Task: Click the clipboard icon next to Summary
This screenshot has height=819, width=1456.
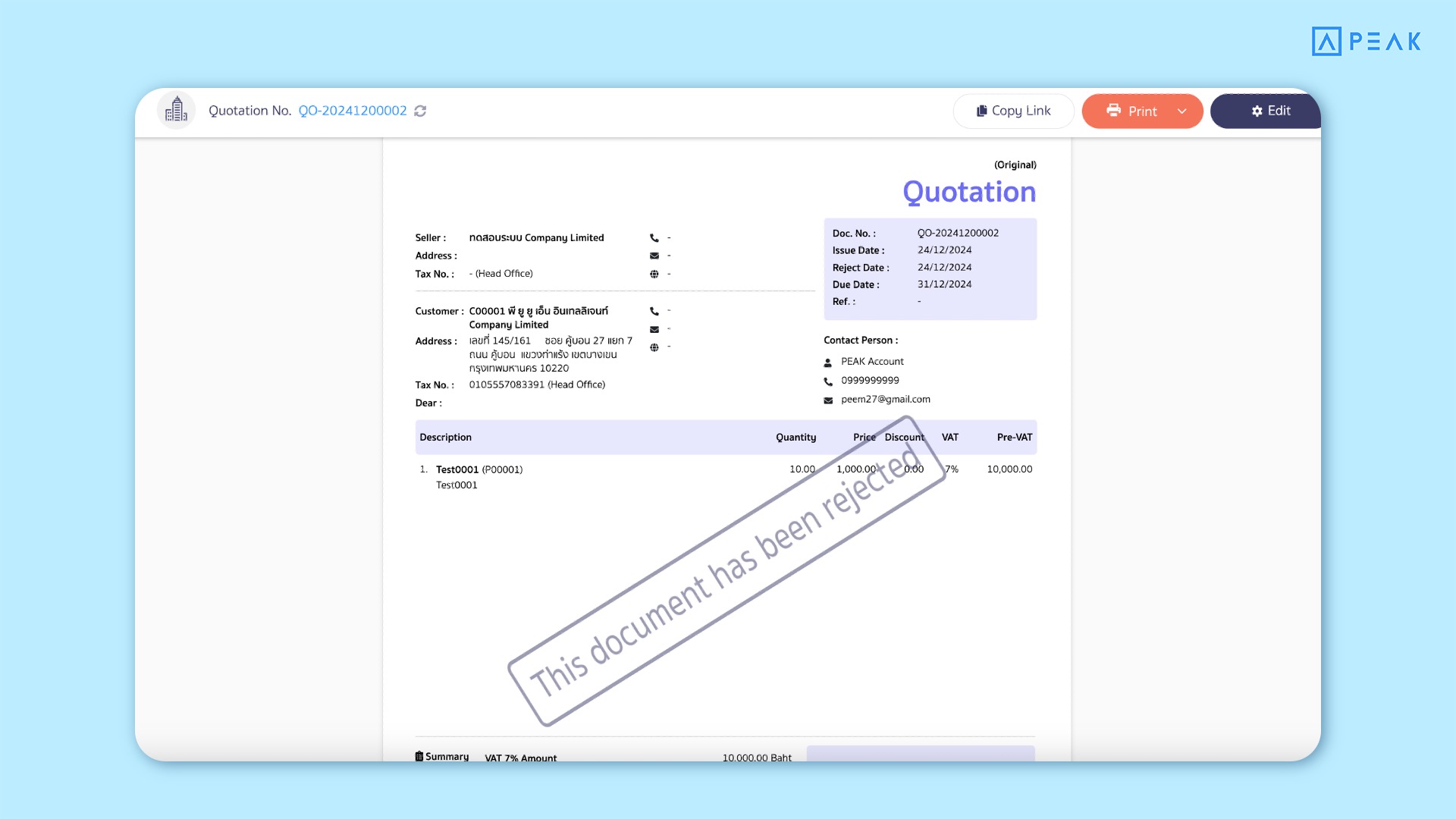Action: click(x=419, y=755)
